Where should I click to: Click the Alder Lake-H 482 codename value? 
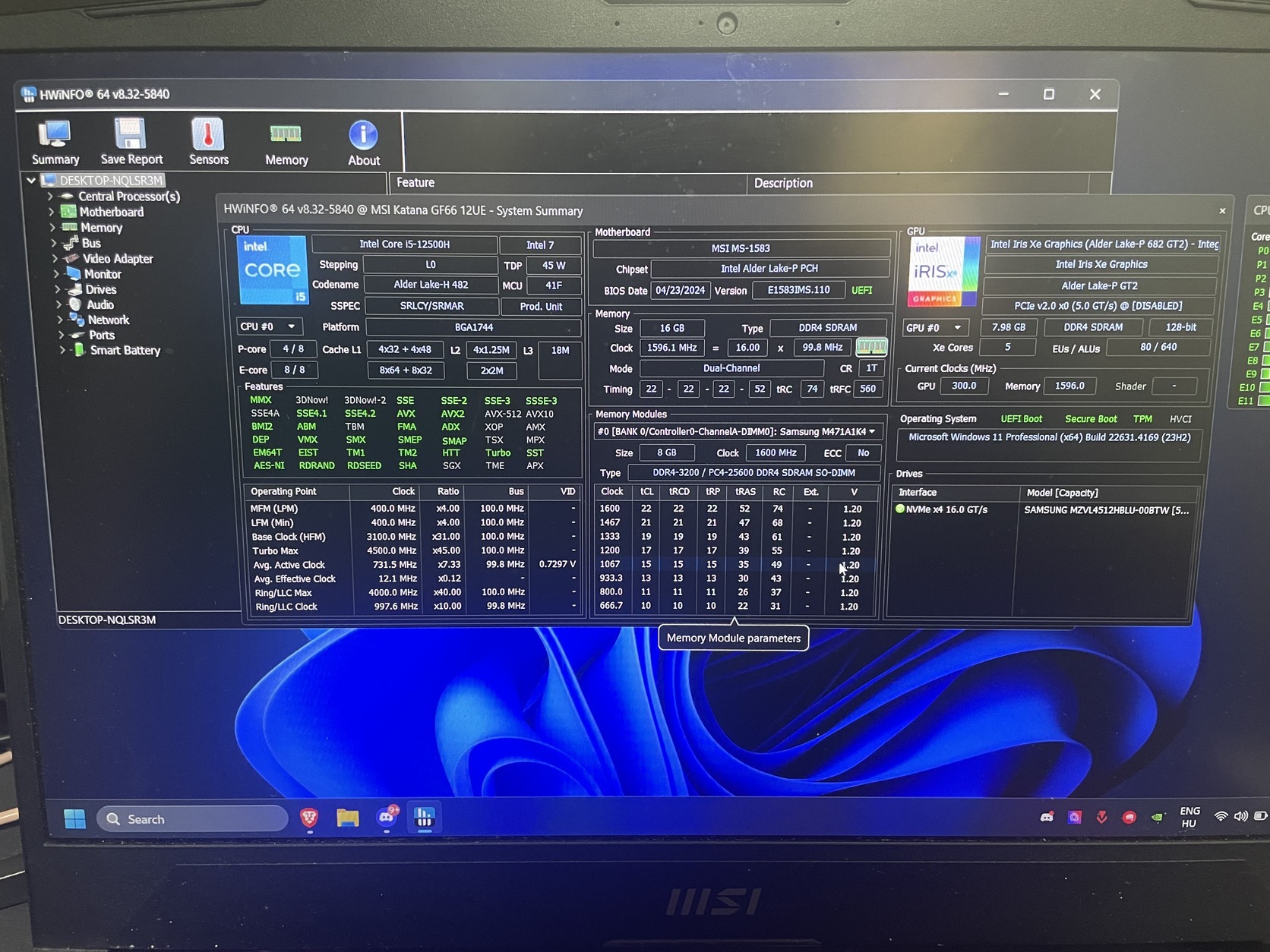[431, 285]
